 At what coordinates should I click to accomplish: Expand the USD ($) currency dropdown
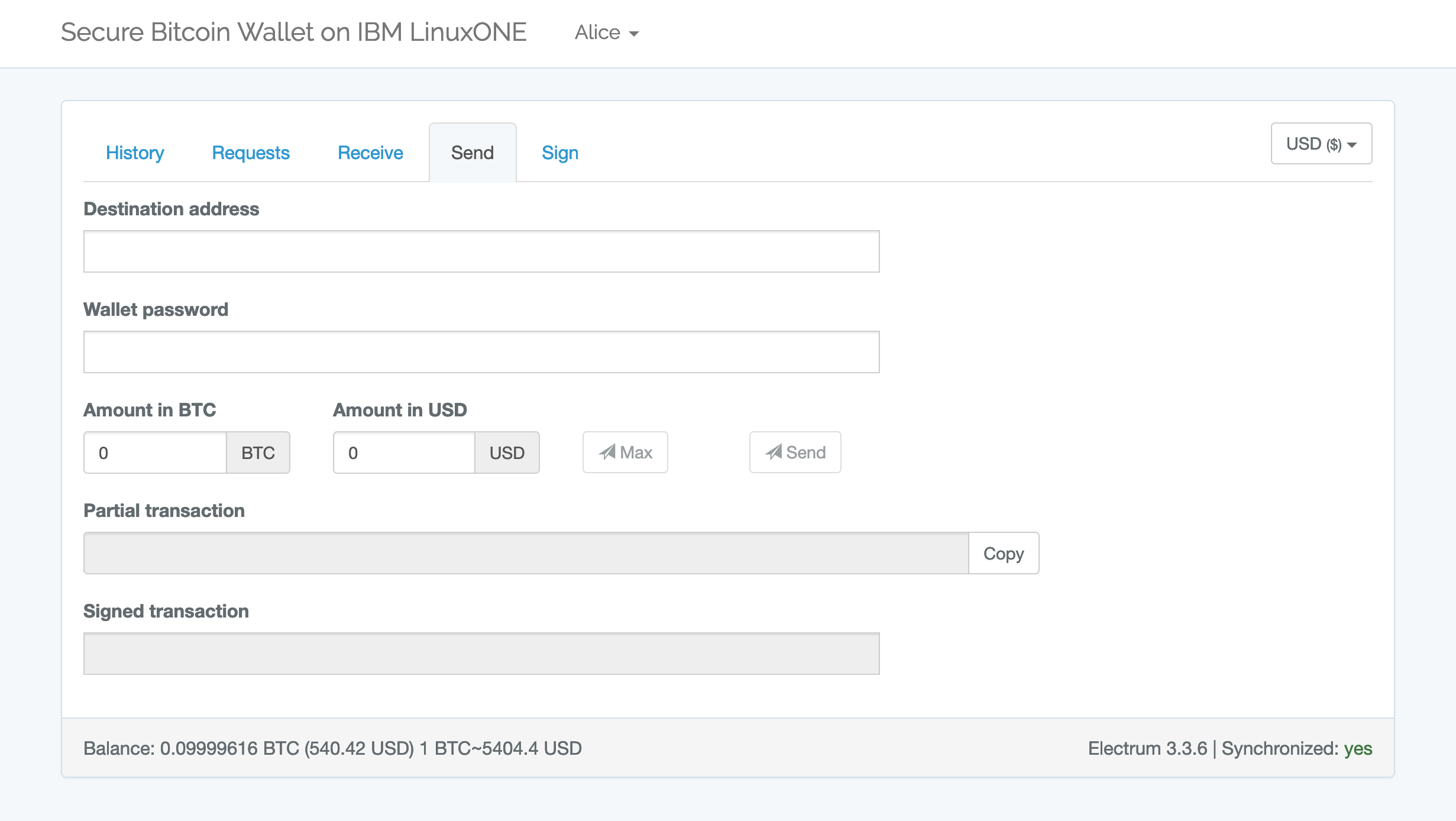(1321, 144)
